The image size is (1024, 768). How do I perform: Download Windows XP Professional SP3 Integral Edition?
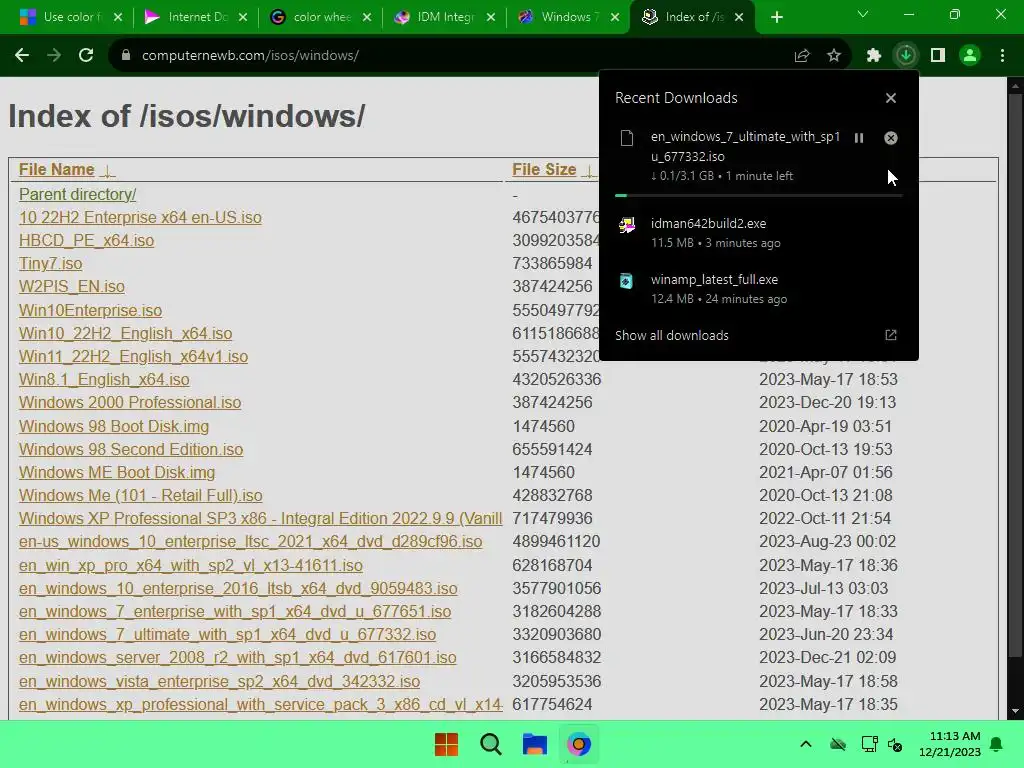coord(261,519)
